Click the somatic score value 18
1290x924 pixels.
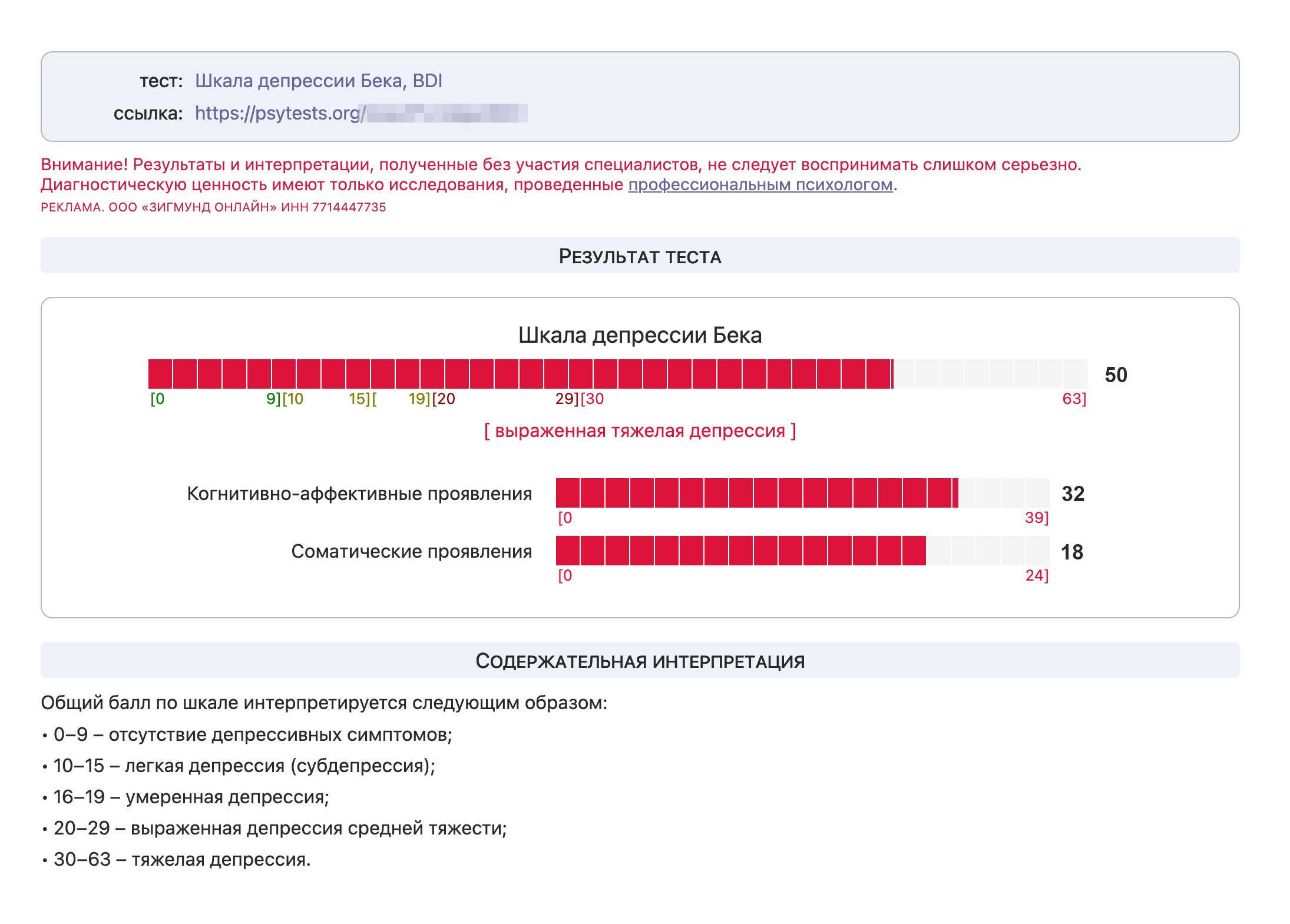point(1072,552)
